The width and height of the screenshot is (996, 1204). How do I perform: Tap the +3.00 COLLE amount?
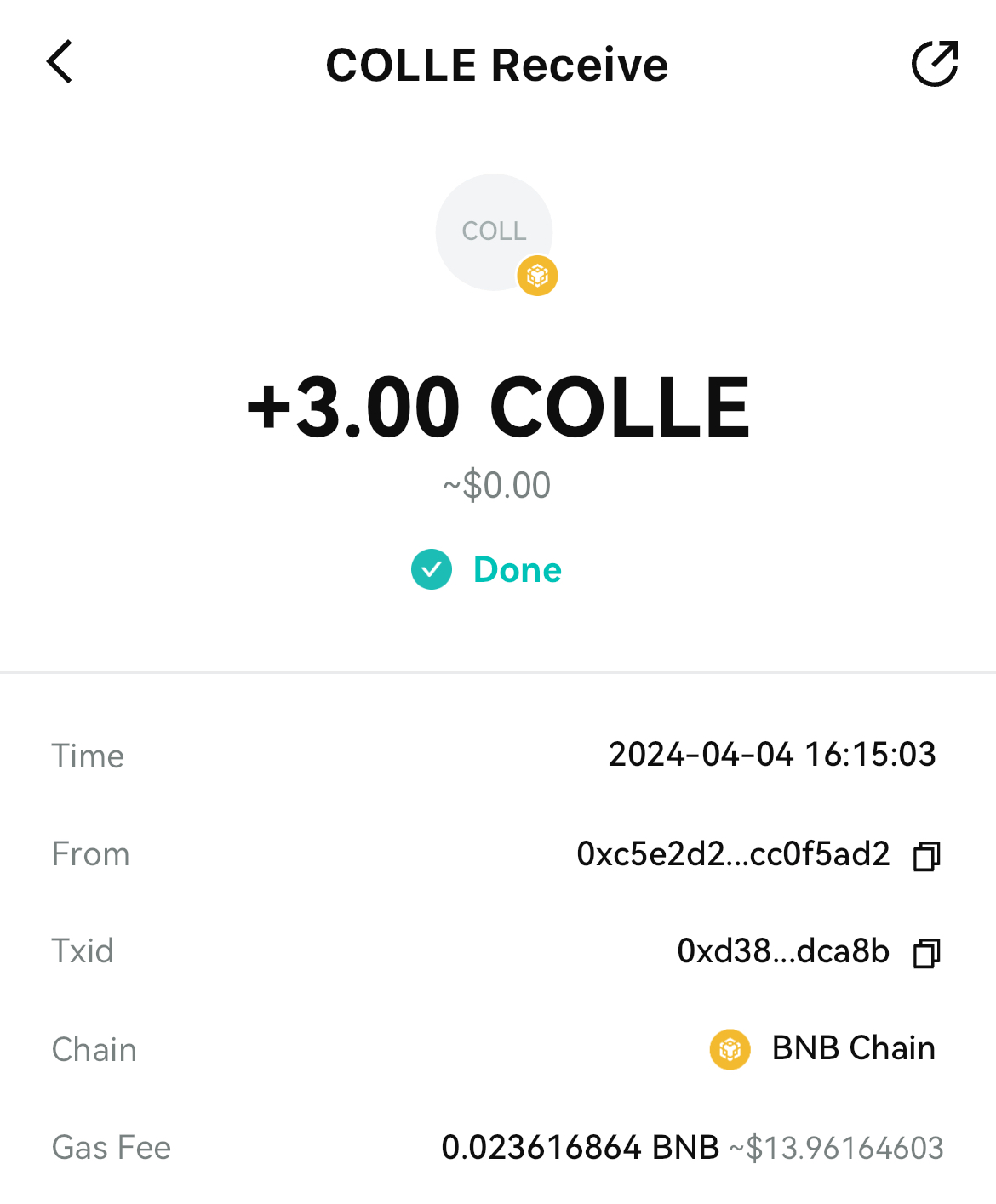tap(498, 408)
